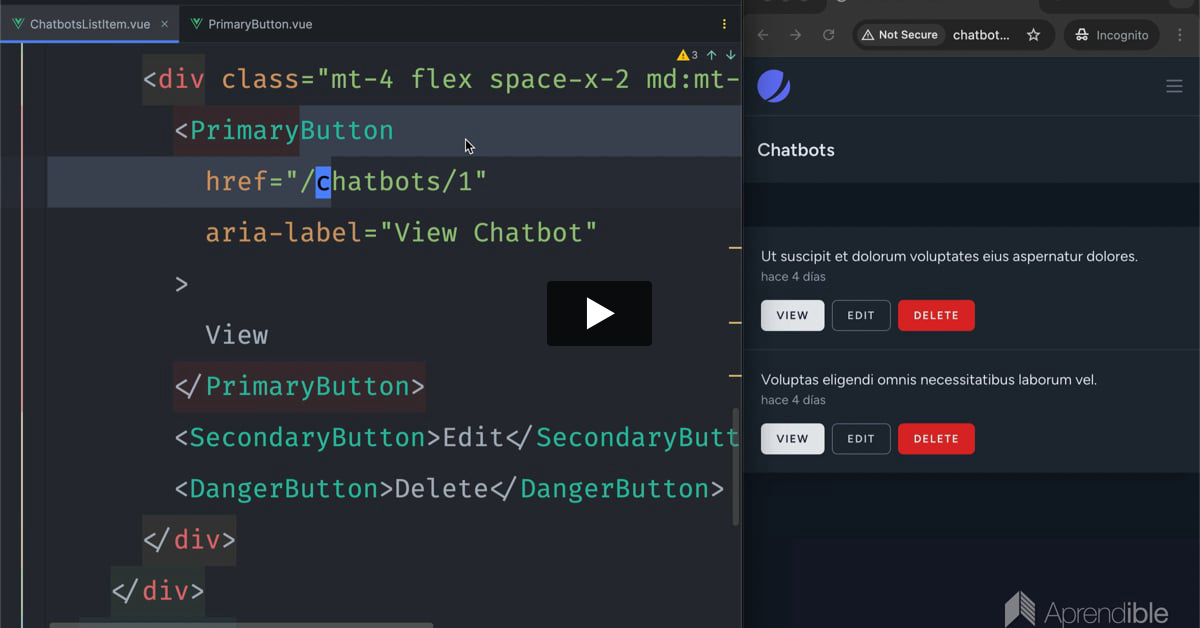Click text 'Voluptas eligendi omnis necessitatibus laborum vel.'
Screen dimensions: 1200x628
pos(929,380)
